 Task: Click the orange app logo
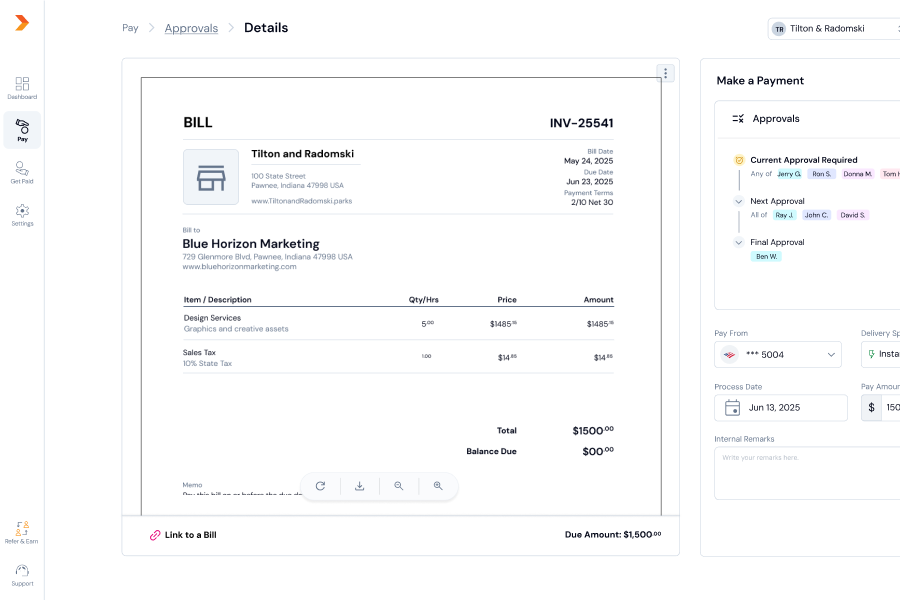click(x=22, y=23)
